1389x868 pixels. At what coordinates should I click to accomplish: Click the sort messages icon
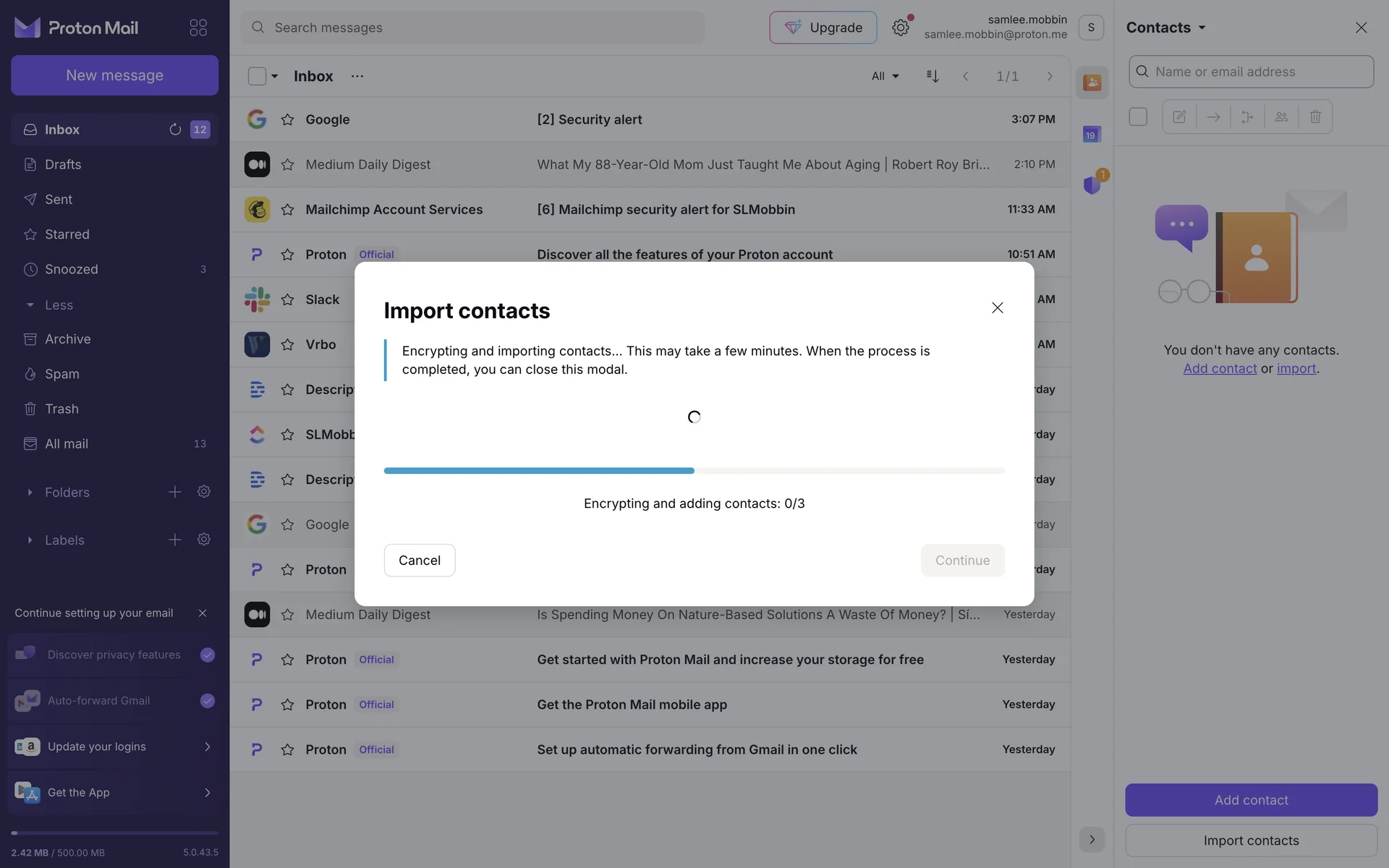pos(933,76)
